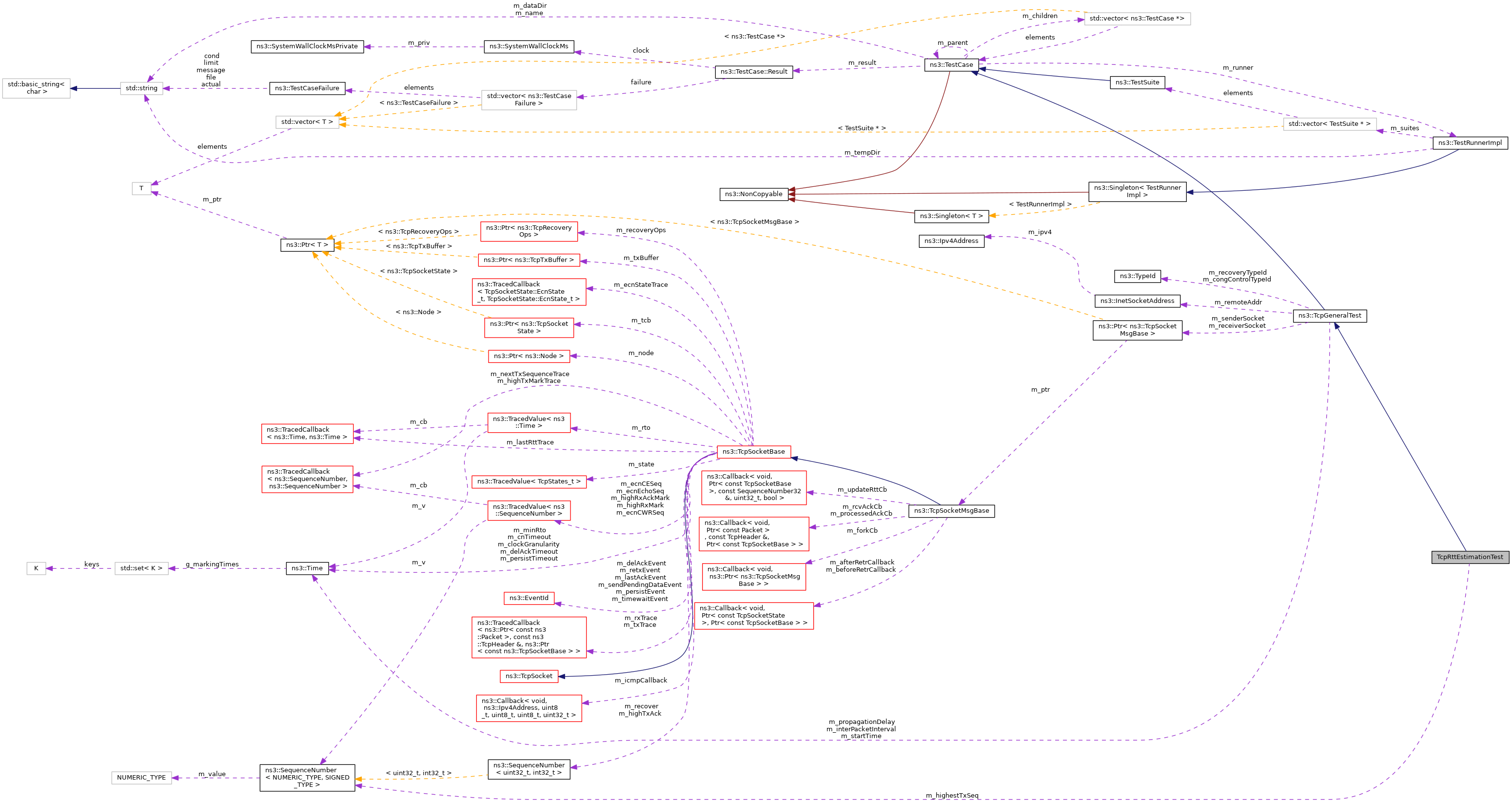Click the ns3::TestCase::Result node

coord(754,72)
